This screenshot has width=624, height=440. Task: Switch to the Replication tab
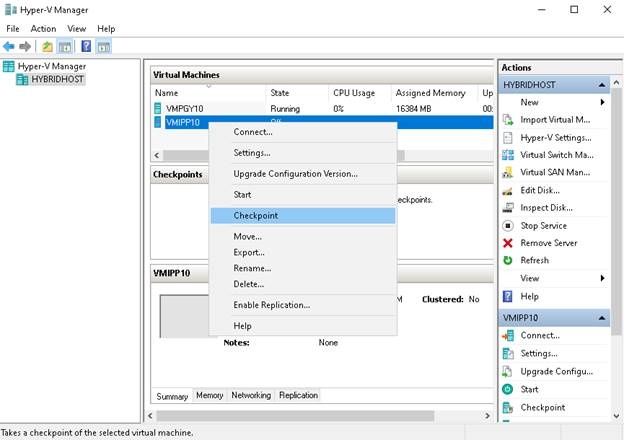point(298,395)
